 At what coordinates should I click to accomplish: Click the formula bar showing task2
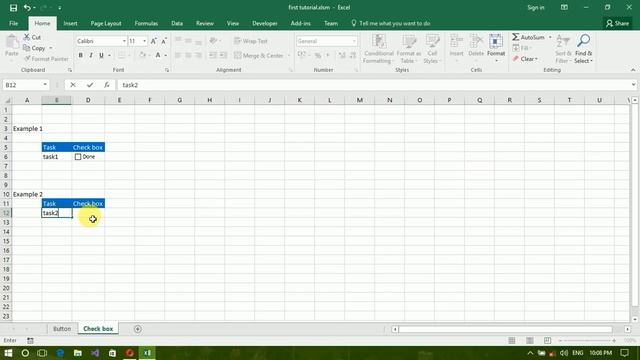[x=373, y=85]
